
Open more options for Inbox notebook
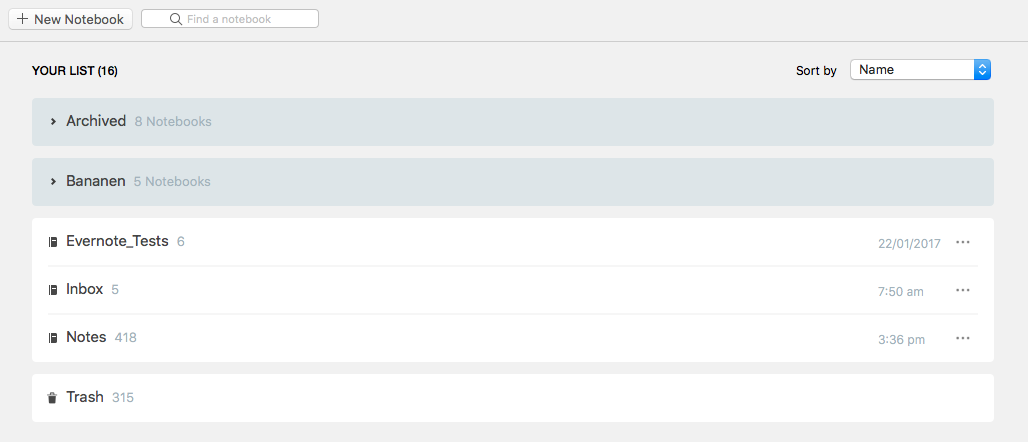tap(962, 291)
